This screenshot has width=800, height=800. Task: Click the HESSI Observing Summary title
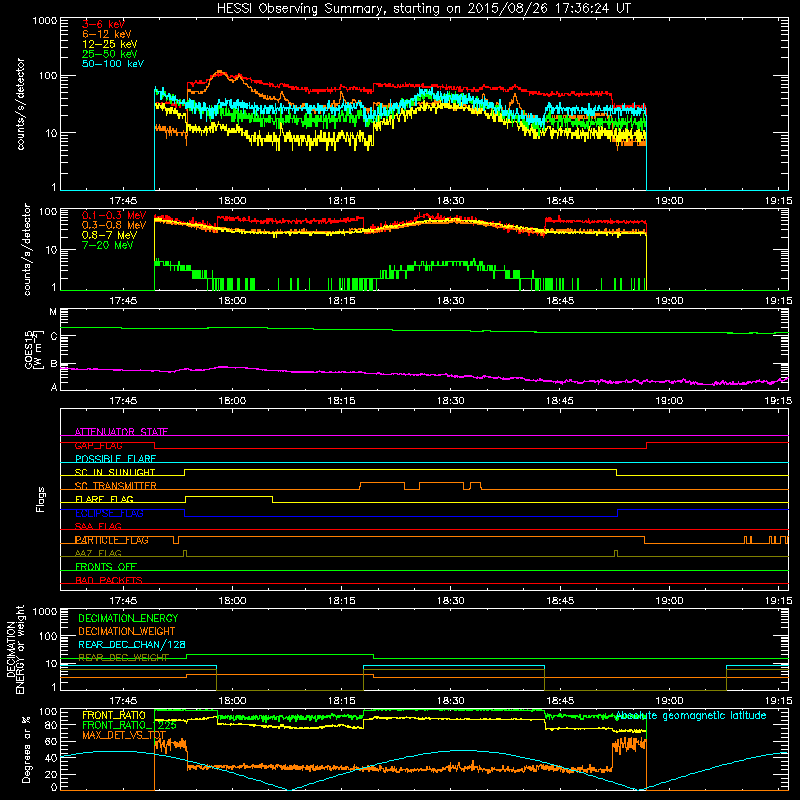coord(423,9)
